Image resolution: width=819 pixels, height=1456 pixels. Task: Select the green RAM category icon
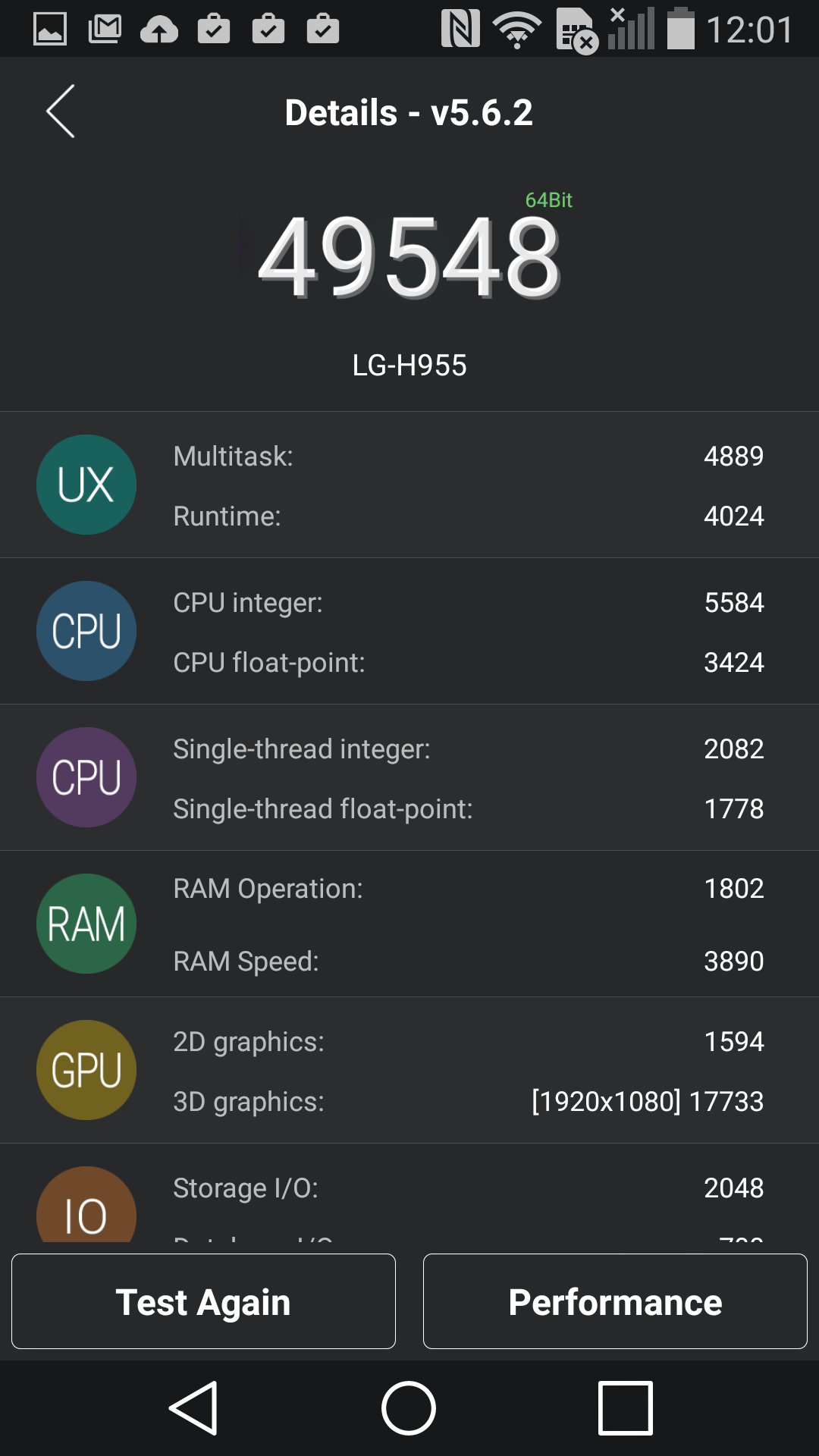coord(86,924)
